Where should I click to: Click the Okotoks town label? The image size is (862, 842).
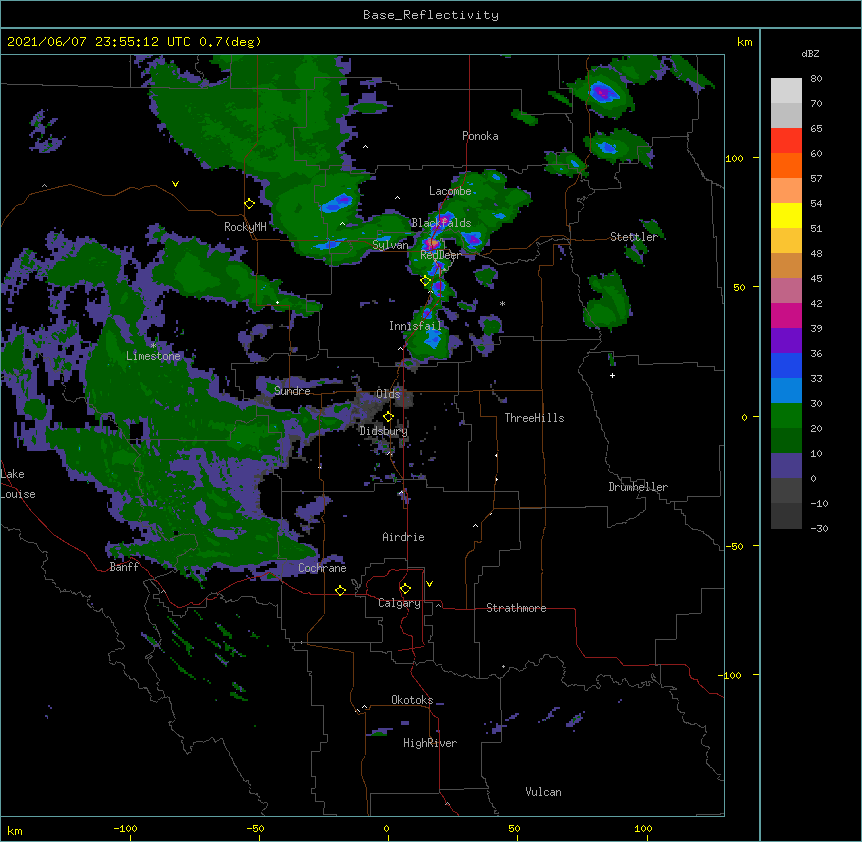pos(412,700)
